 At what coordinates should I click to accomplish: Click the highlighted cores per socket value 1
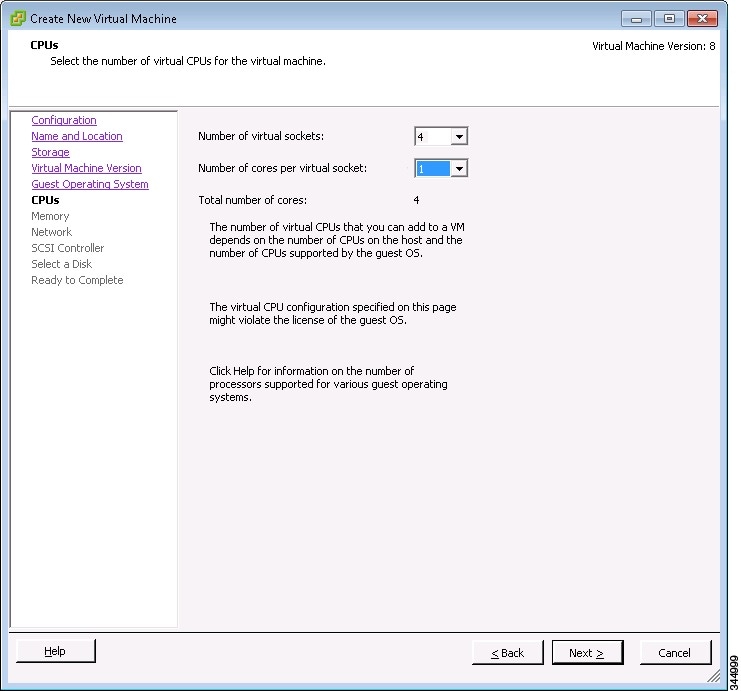pyautogui.click(x=433, y=169)
